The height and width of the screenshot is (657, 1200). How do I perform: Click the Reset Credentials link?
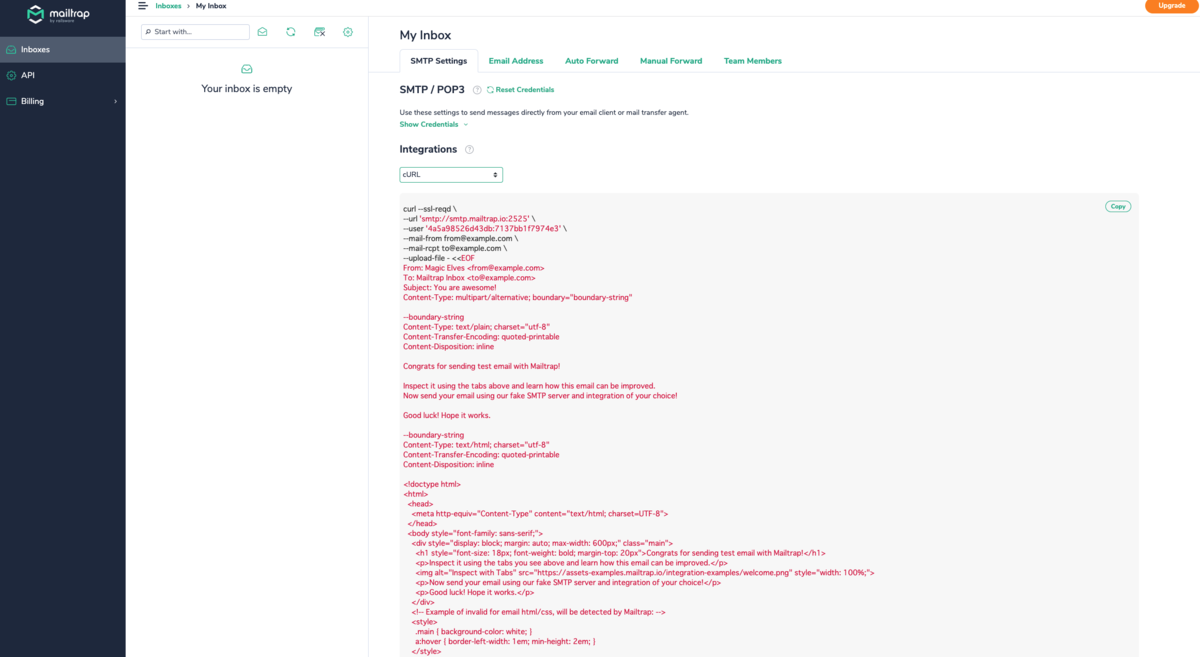[521, 90]
